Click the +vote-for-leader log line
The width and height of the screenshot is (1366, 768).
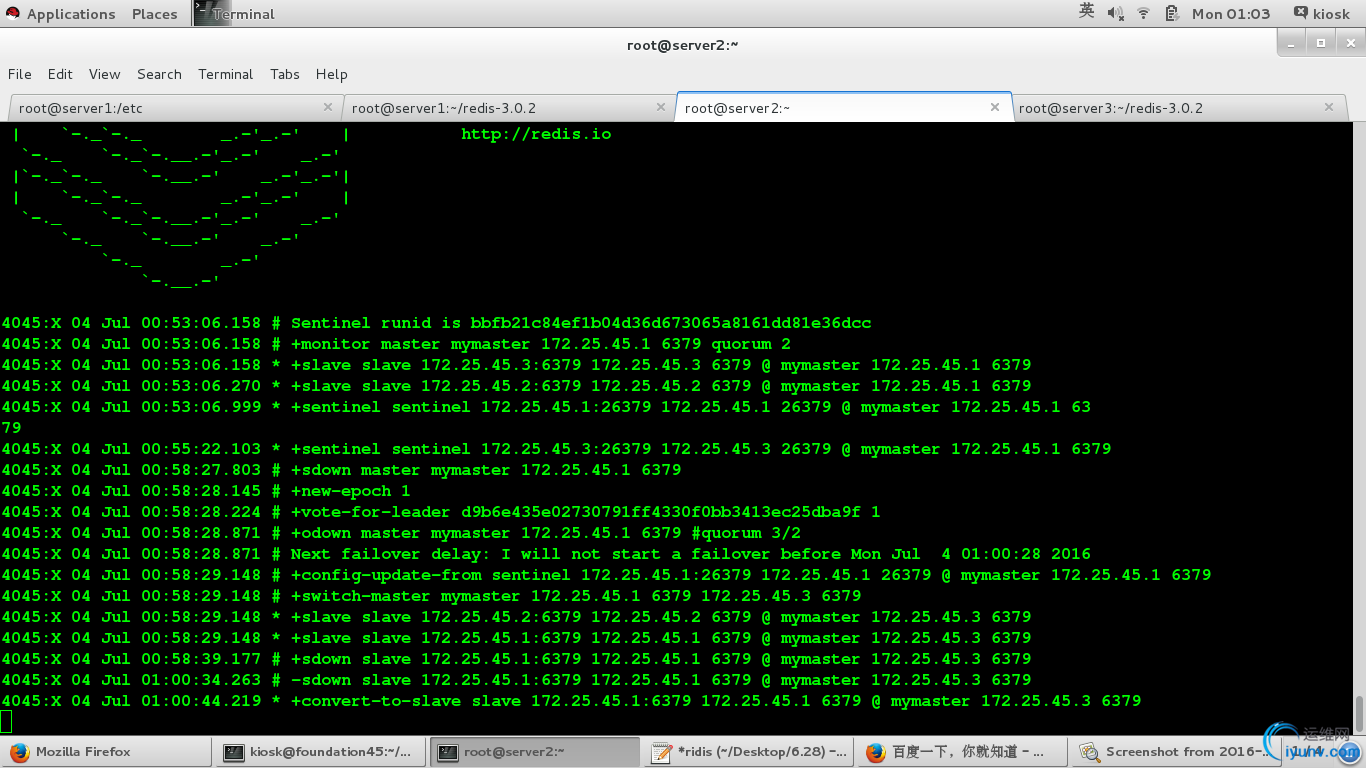[x=441, y=512]
